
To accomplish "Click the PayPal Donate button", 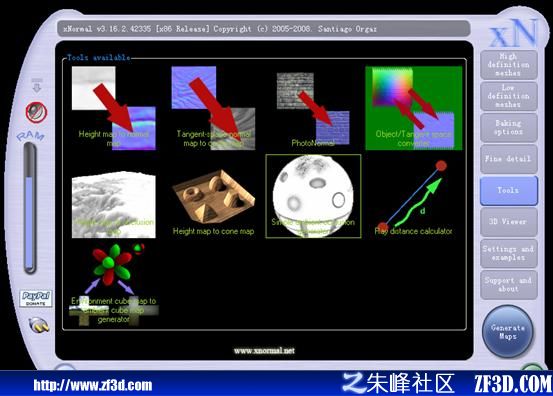I will 36,298.
